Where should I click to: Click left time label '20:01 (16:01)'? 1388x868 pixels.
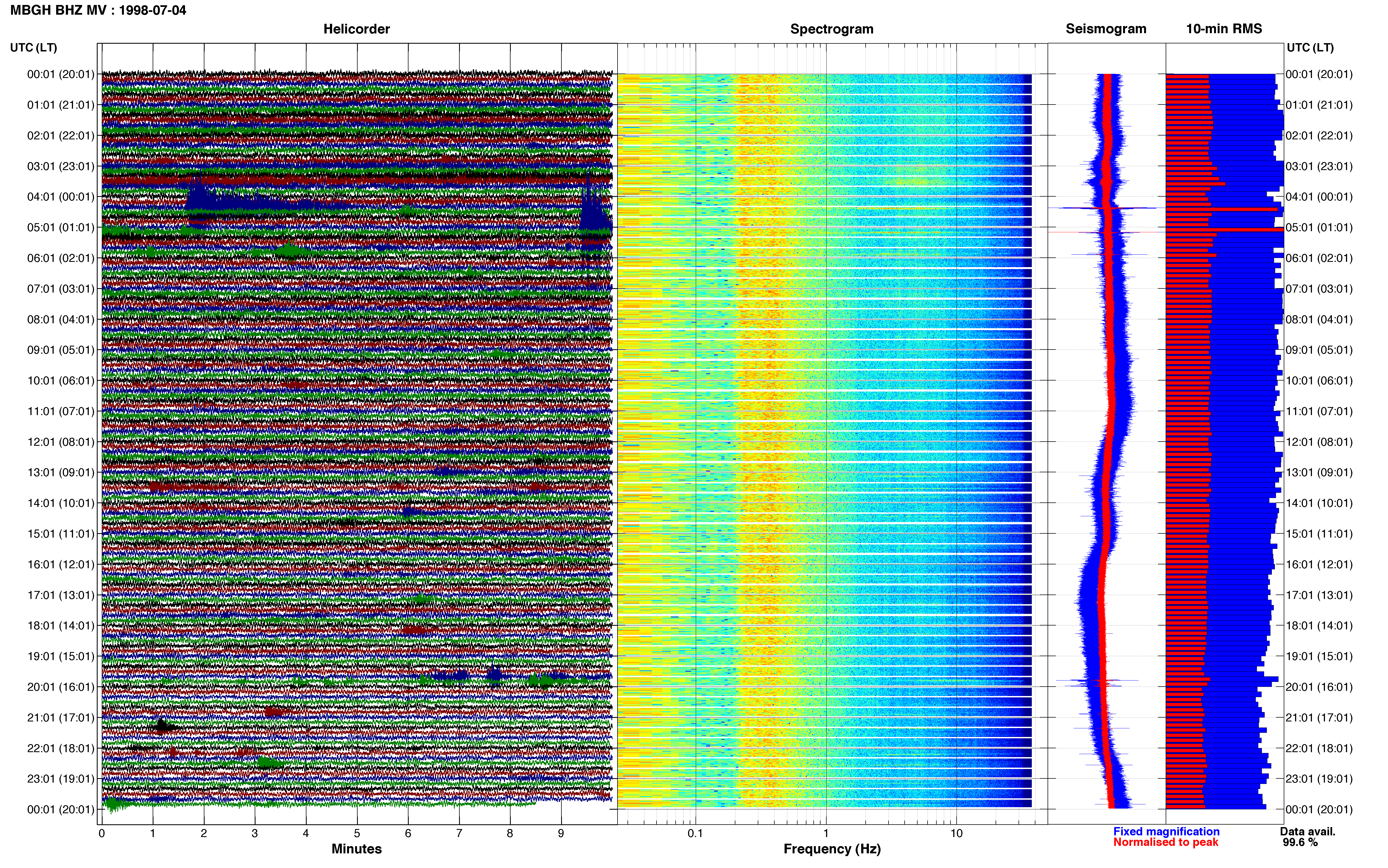[x=60, y=687]
